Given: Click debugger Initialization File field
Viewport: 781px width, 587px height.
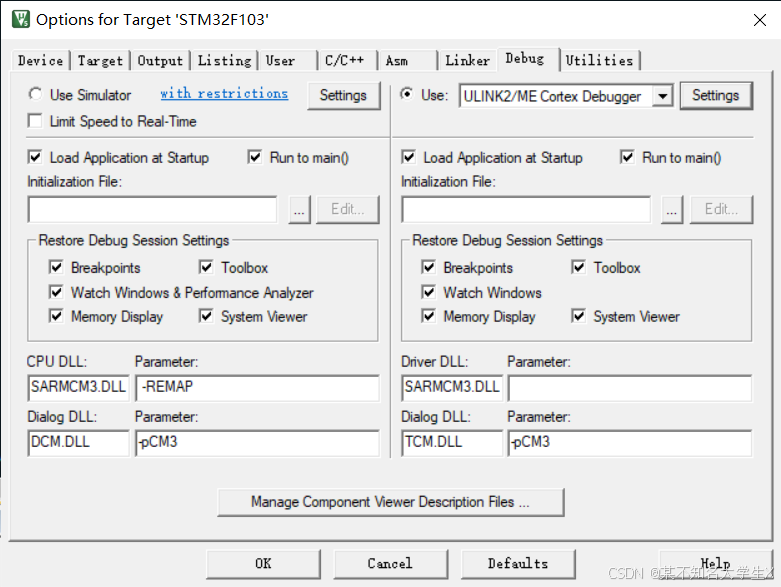Looking at the screenshot, I should coord(526,210).
